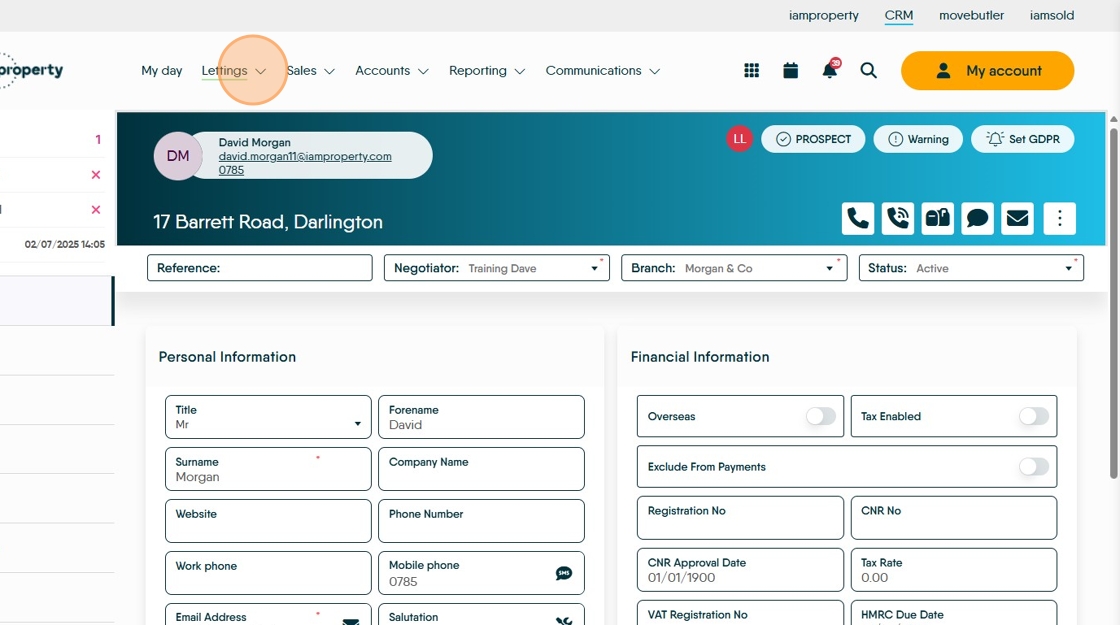Open the apps grid icon
1120x625 pixels.
pos(751,70)
